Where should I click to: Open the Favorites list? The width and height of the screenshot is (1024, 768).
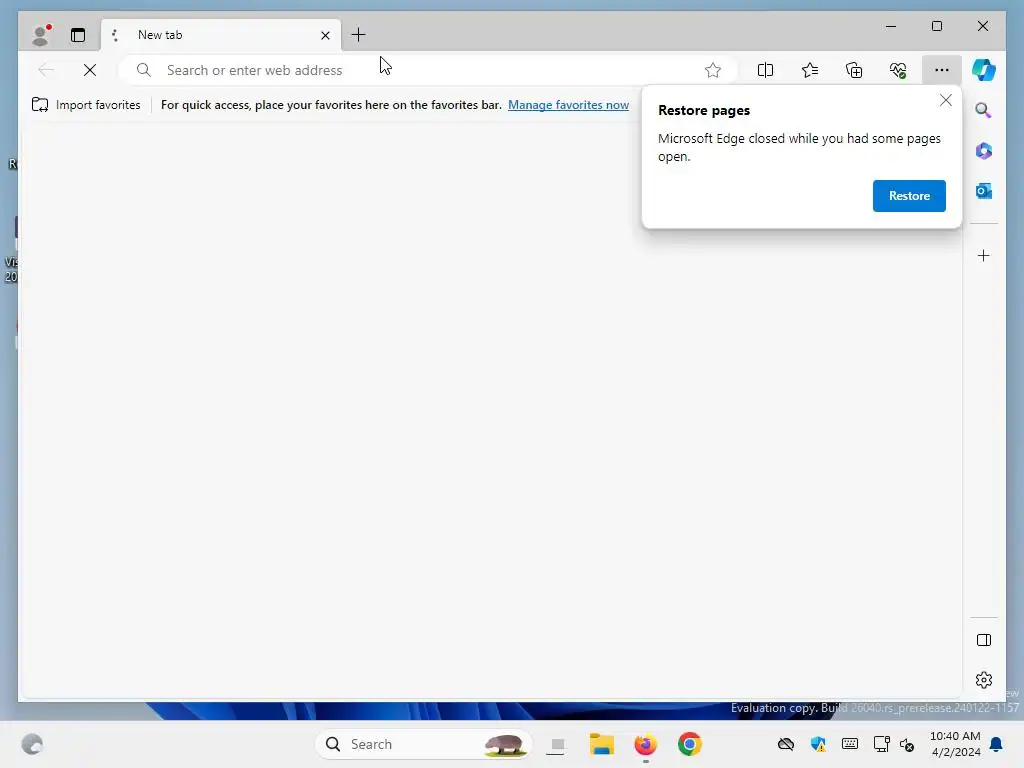810,70
